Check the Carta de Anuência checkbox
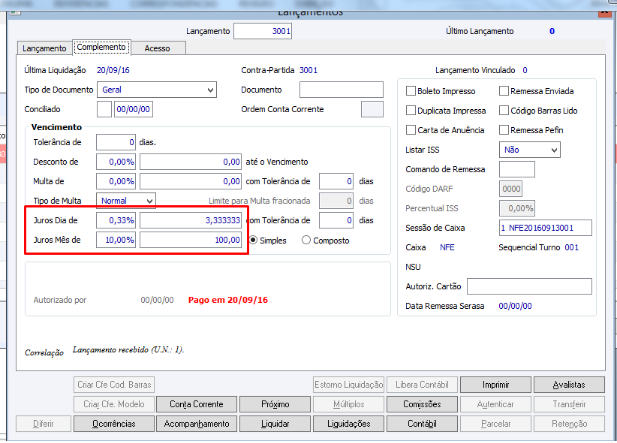 pos(411,130)
